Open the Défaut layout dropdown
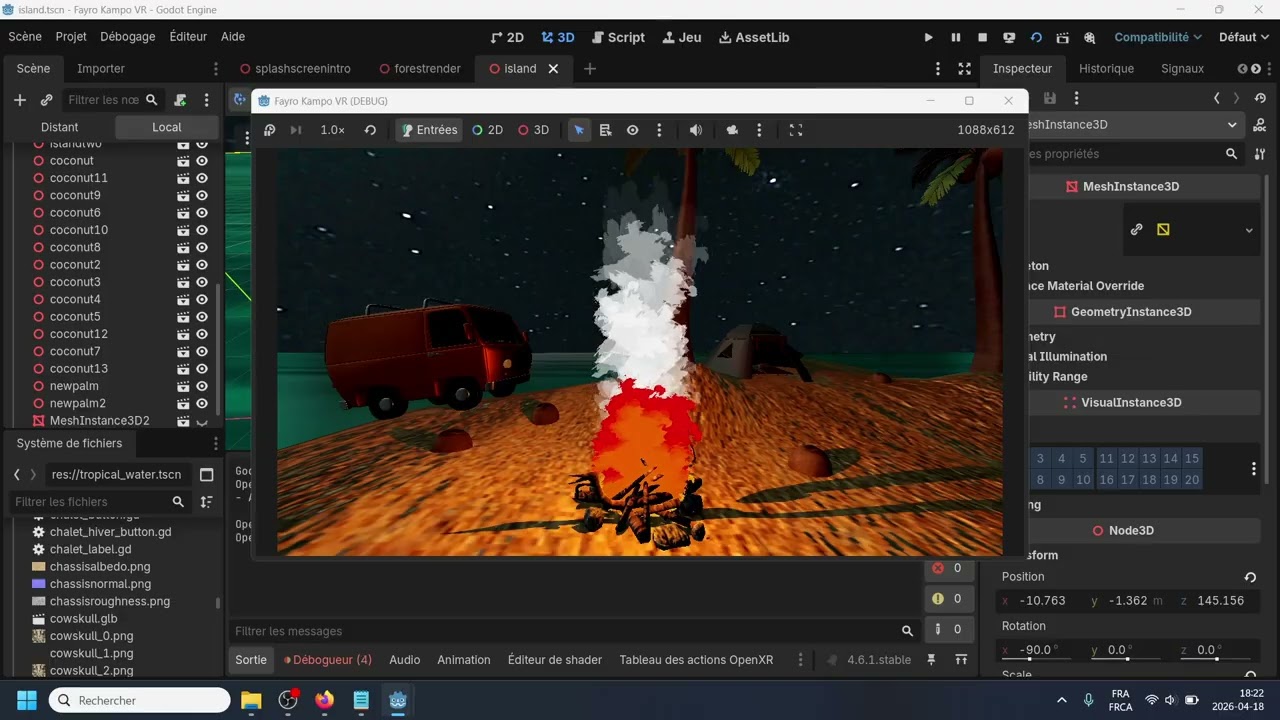This screenshot has width=1280, height=720. click(x=1244, y=37)
